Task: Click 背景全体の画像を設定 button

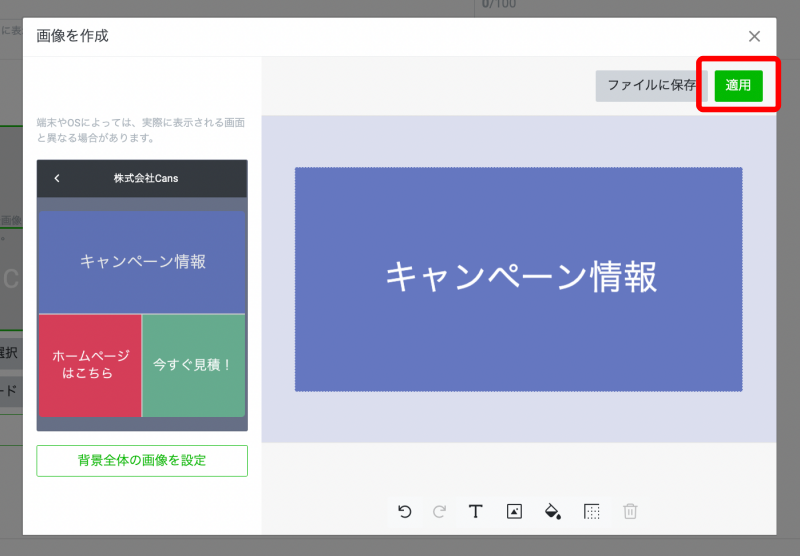Action: 142,461
